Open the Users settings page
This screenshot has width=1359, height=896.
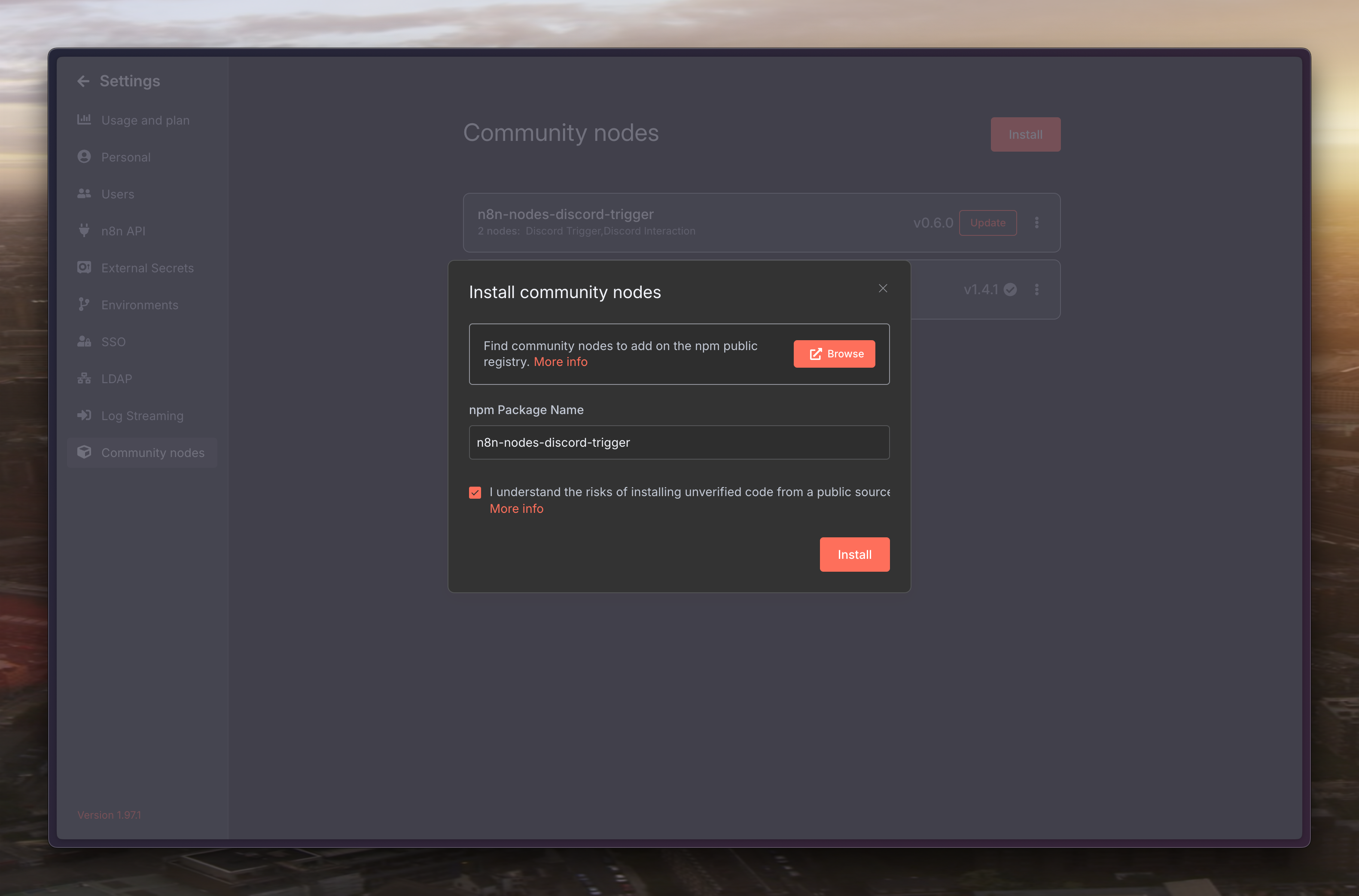click(x=118, y=194)
